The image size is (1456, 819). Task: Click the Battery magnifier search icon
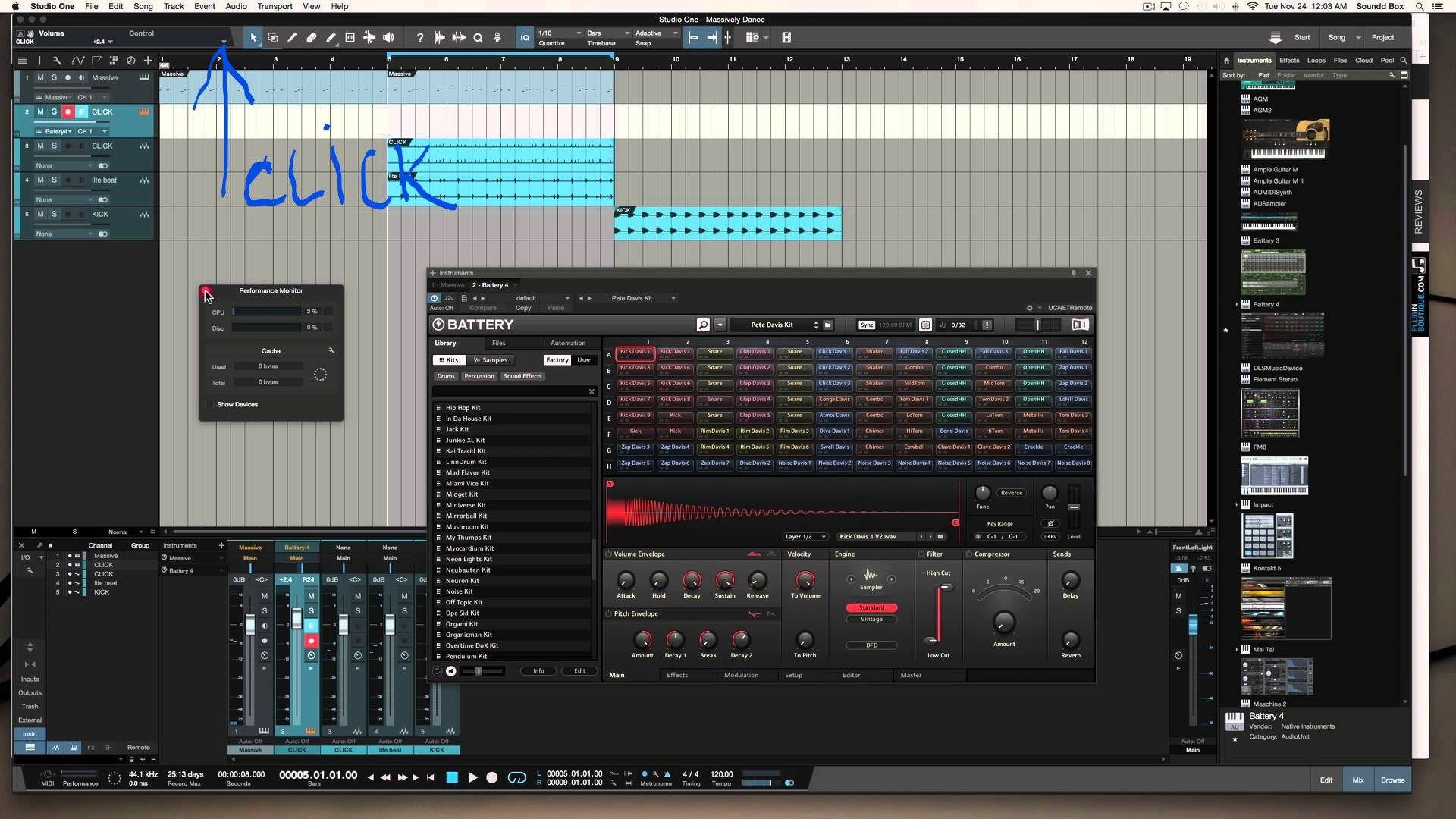(x=703, y=325)
